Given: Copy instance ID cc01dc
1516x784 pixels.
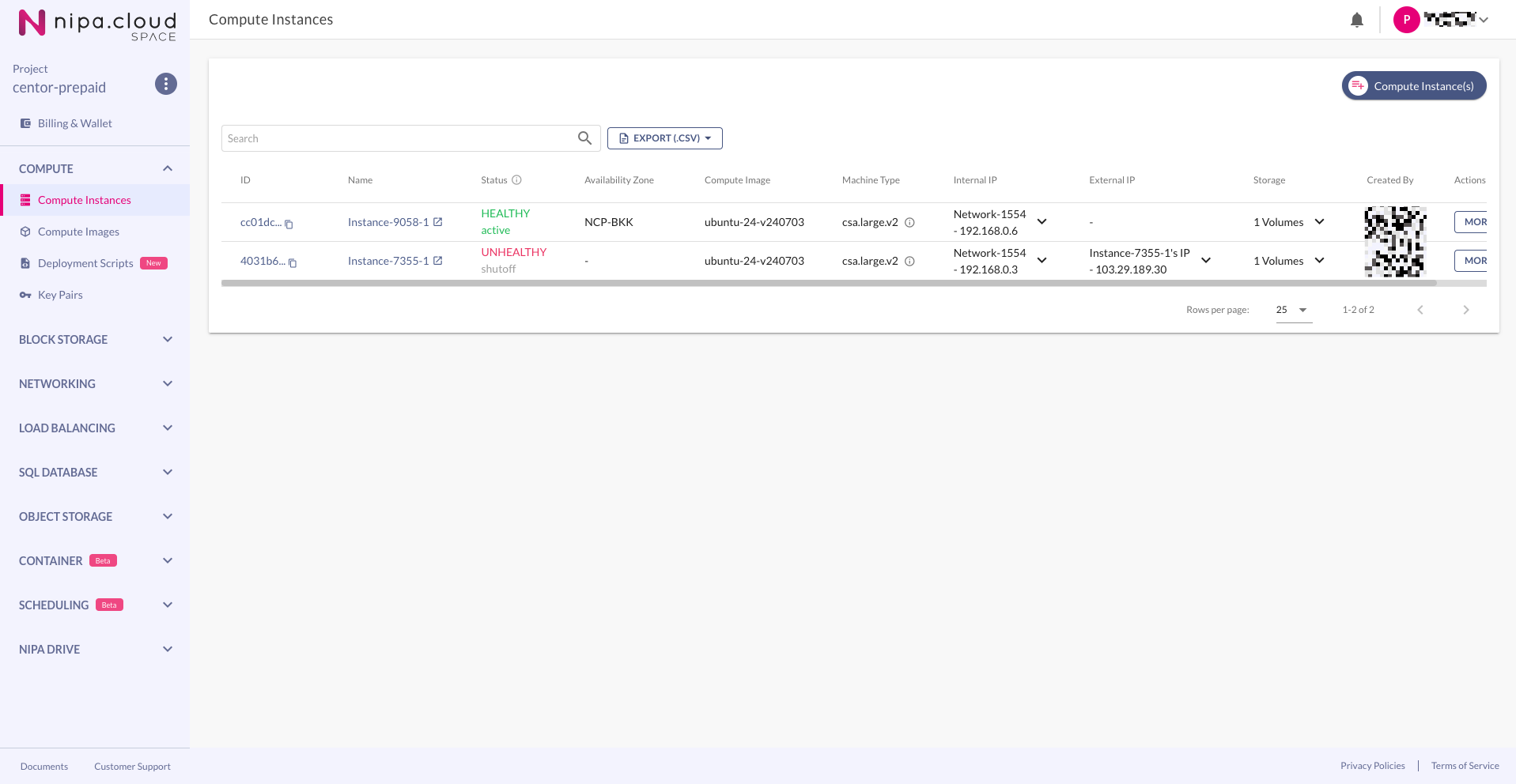Looking at the screenshot, I should coord(289,224).
